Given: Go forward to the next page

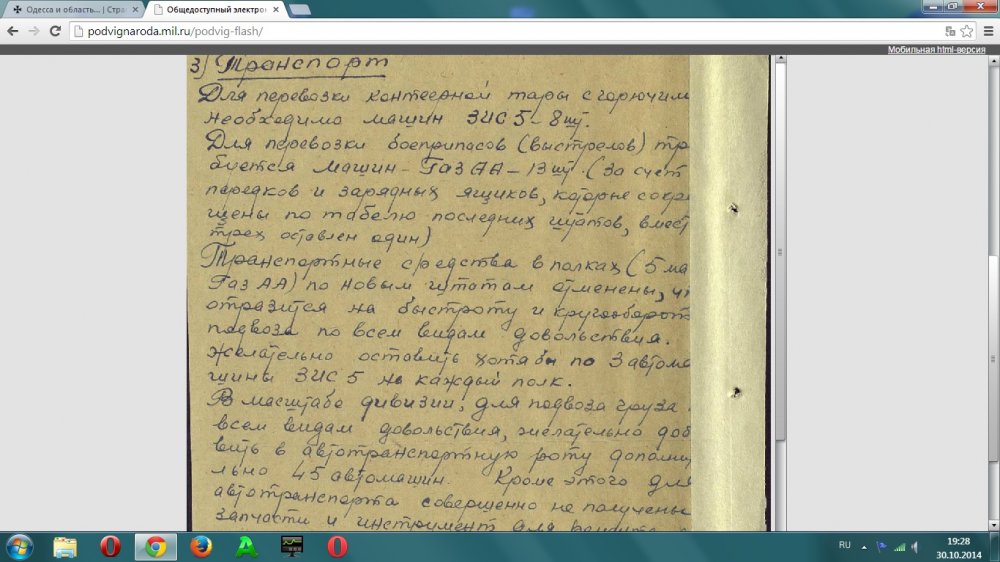Looking at the screenshot, I should [x=33, y=31].
